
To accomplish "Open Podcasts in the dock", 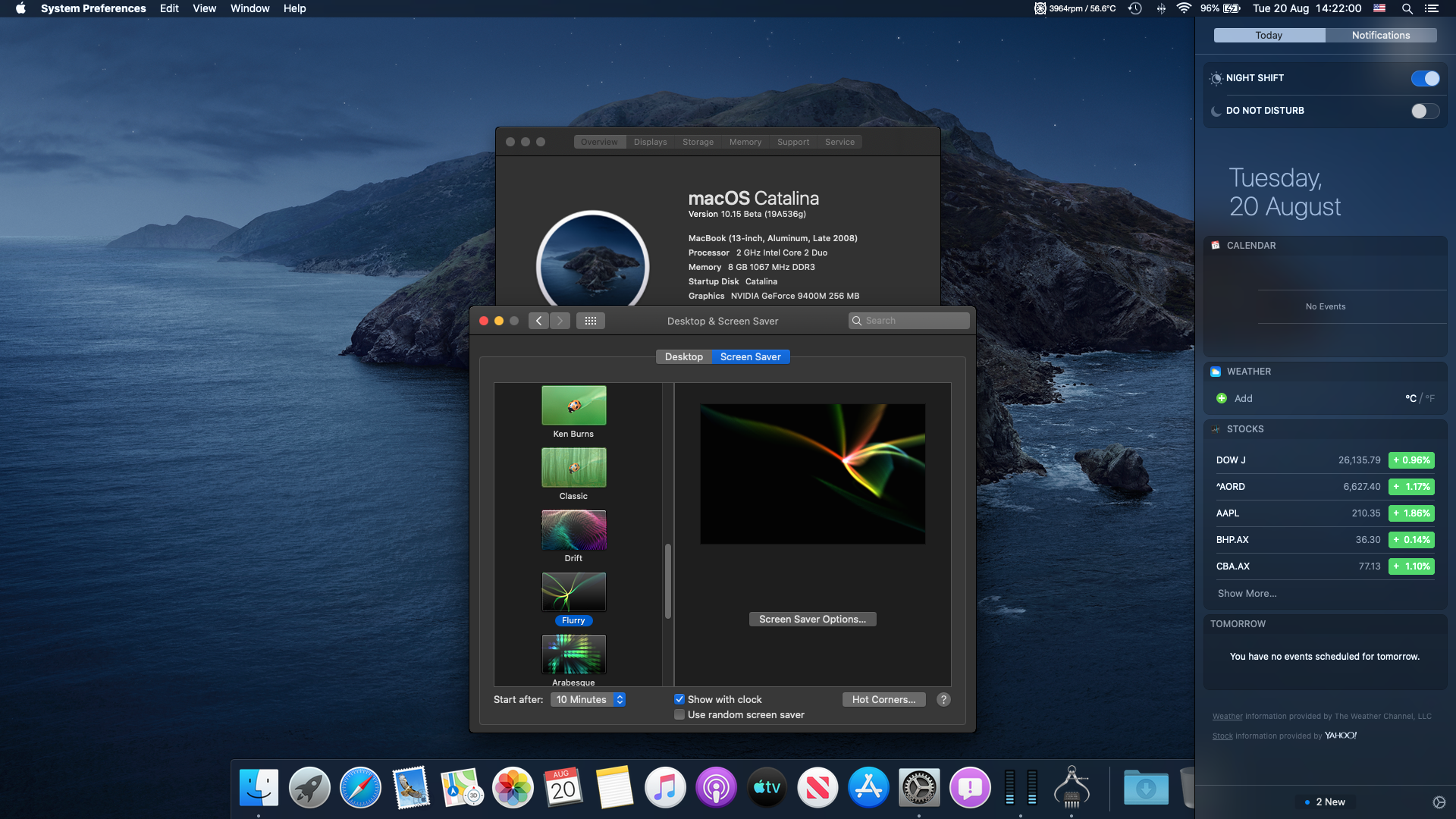I will pos(716,788).
